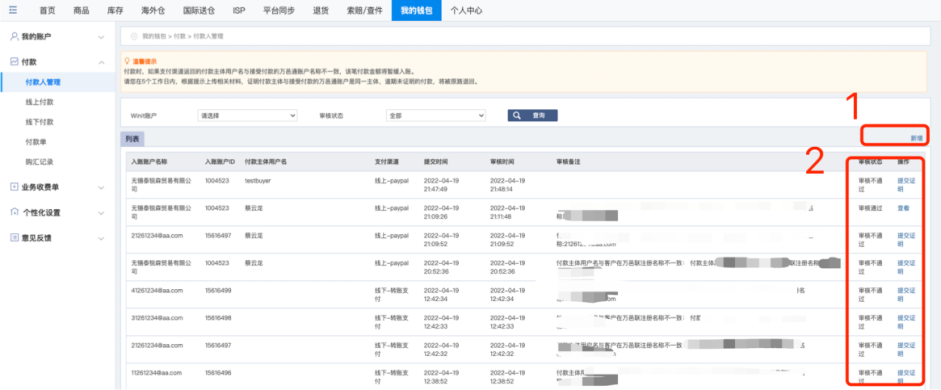The height and width of the screenshot is (390, 941).
Task: Click the 入账账户ID column header
Action: click(x=220, y=162)
